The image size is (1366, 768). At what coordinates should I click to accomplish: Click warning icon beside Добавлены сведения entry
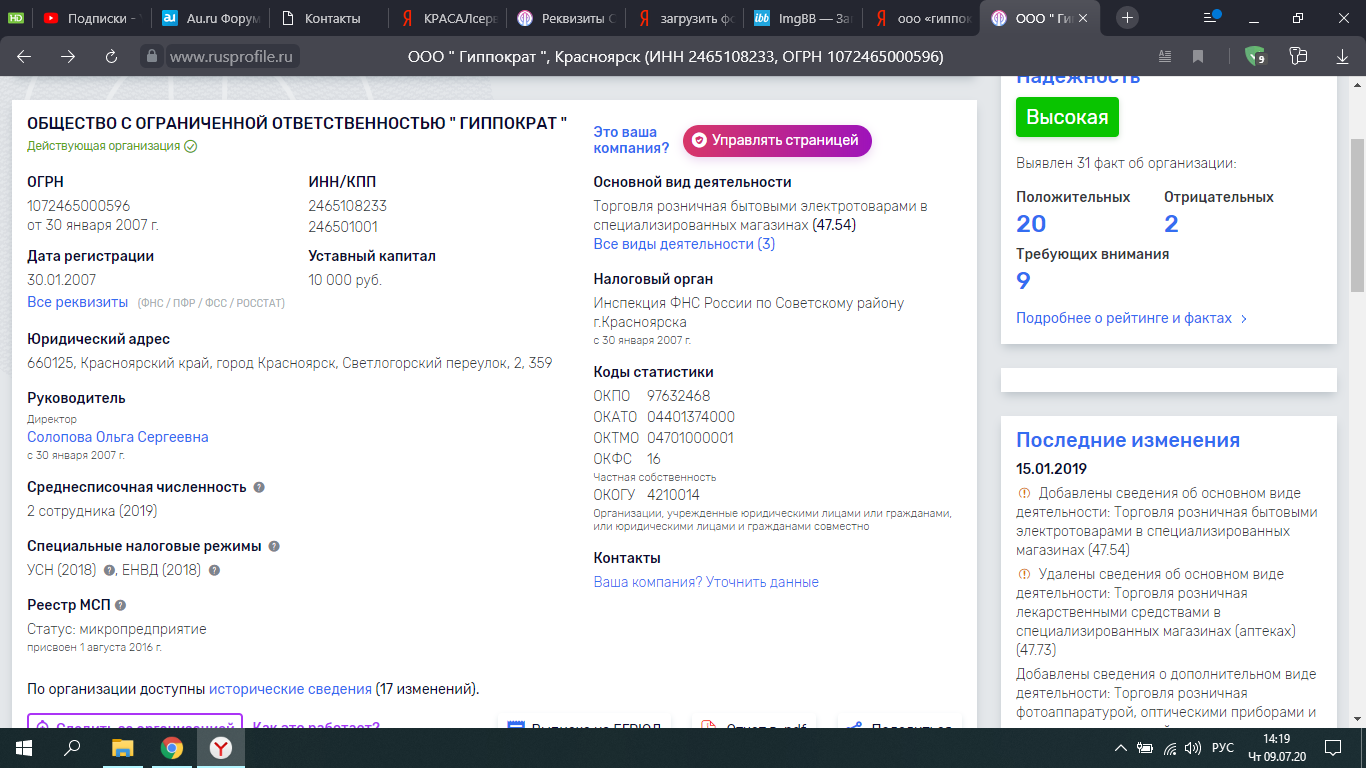click(1024, 493)
